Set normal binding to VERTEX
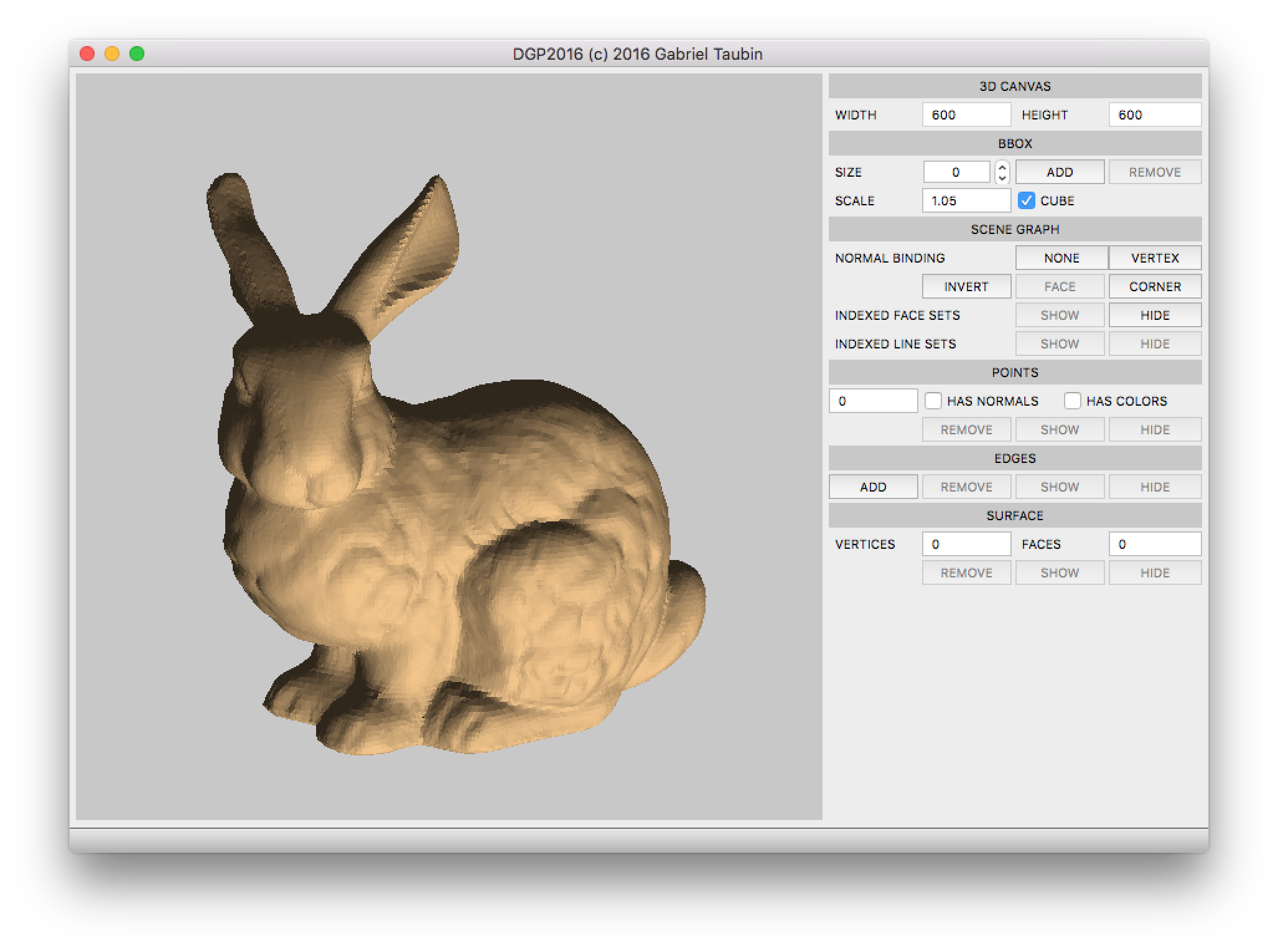 1155,258
